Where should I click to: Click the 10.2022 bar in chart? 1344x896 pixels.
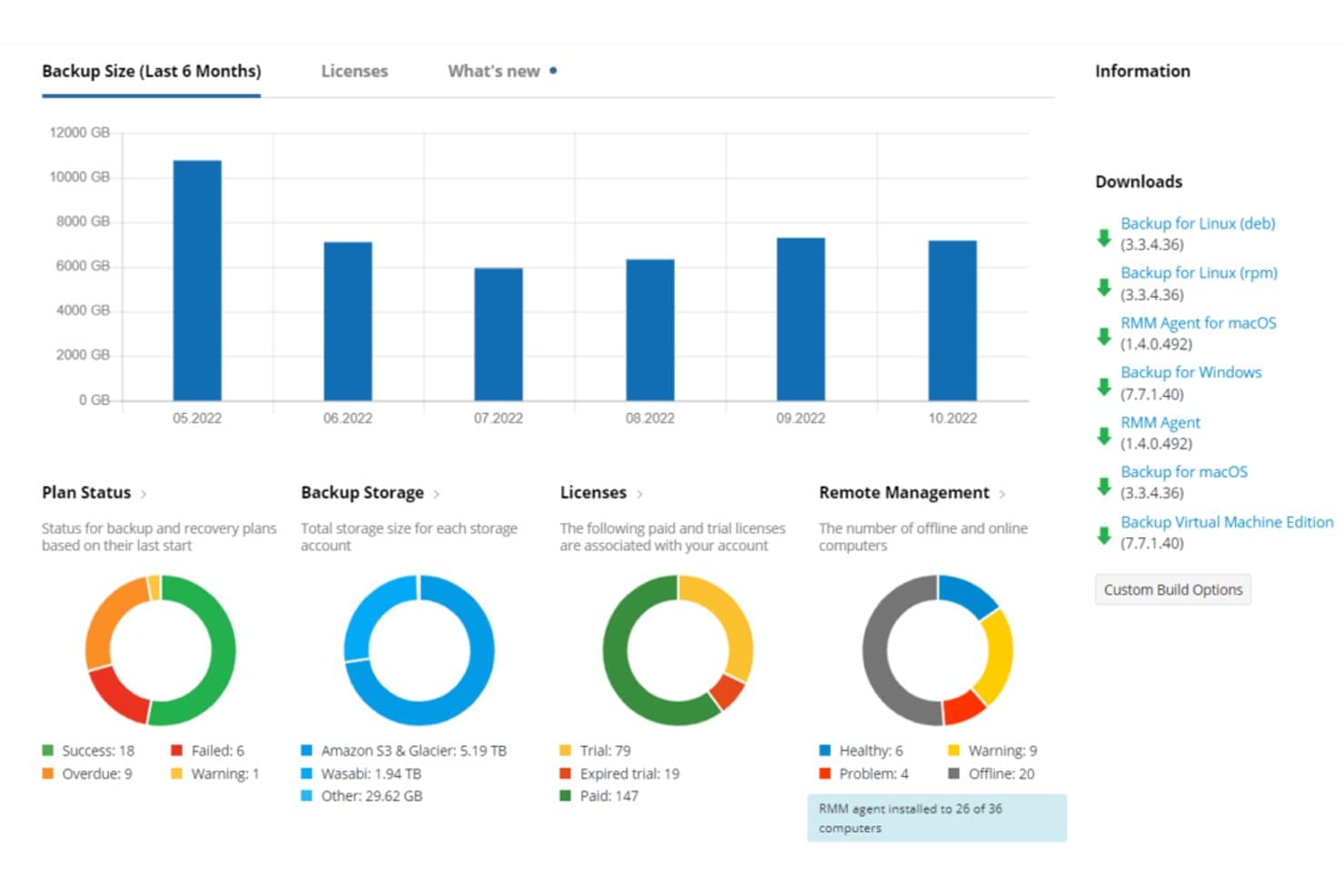tap(953, 320)
